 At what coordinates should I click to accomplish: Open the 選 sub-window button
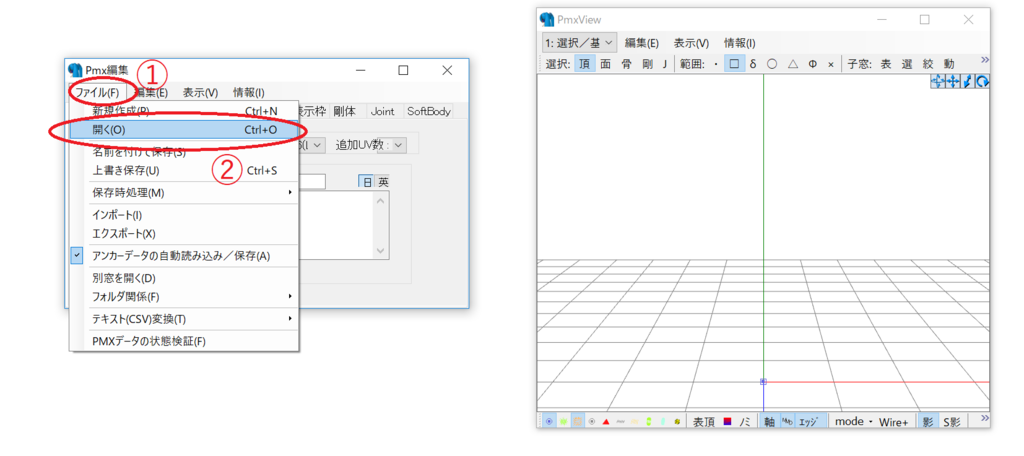(906, 64)
